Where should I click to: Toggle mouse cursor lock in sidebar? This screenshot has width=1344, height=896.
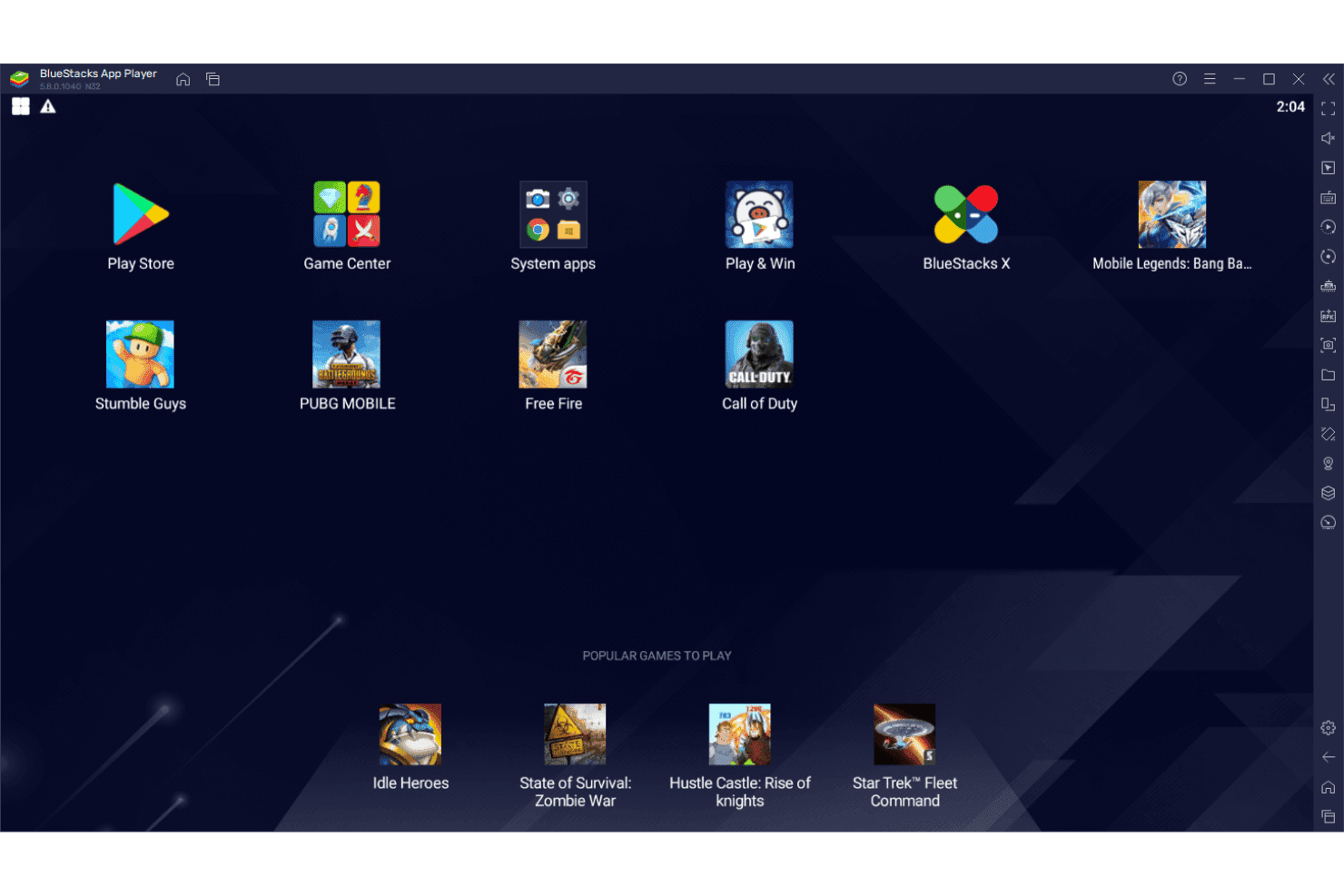(1328, 168)
